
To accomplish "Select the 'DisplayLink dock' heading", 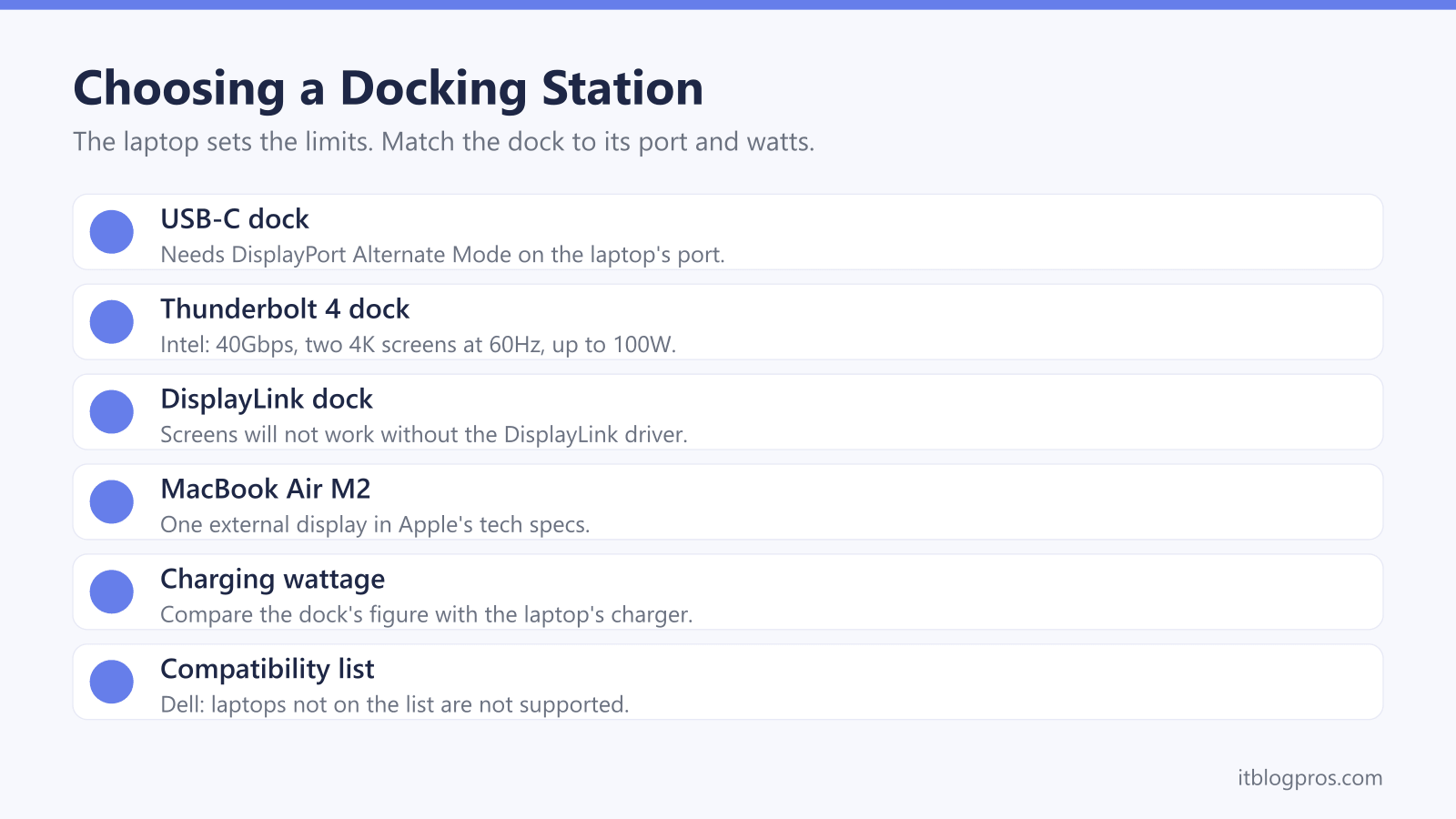I will (267, 399).
